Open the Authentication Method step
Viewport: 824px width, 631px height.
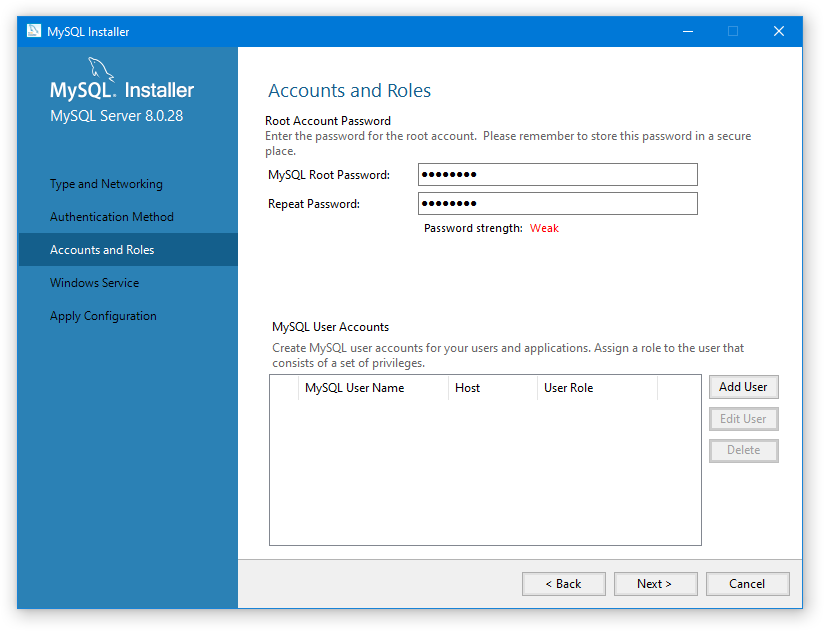point(112,217)
